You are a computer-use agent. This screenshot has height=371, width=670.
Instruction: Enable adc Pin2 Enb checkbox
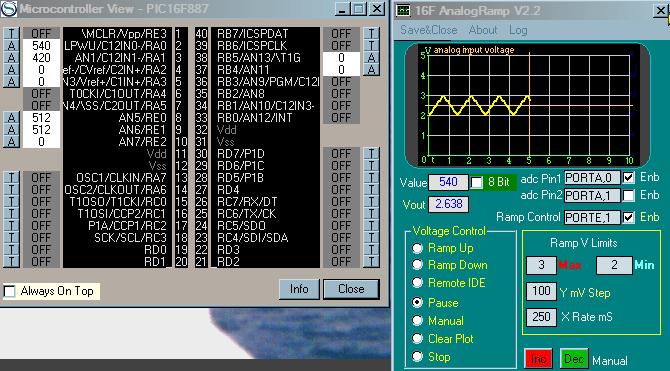click(x=629, y=195)
